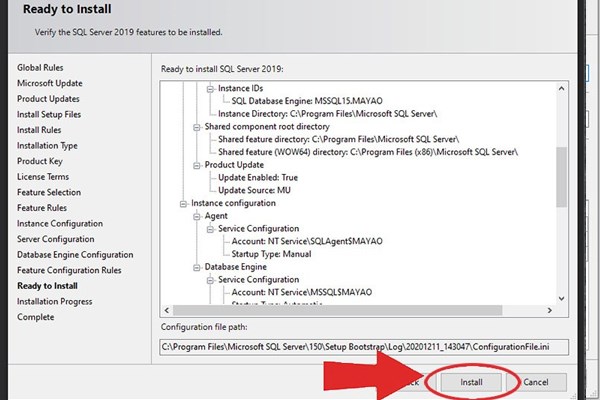Select the Global Rules step
Viewport: 600px width, 400px height.
(40, 68)
